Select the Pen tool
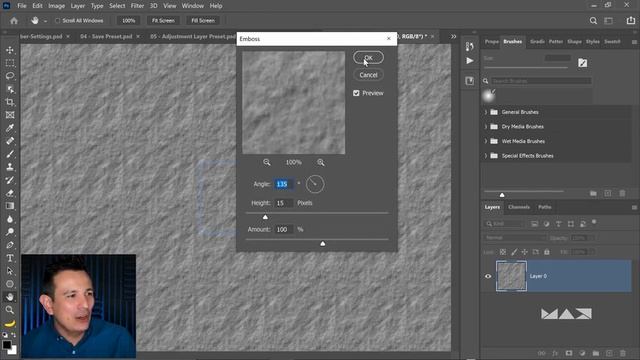This screenshot has width=640, height=360. (x=10, y=245)
